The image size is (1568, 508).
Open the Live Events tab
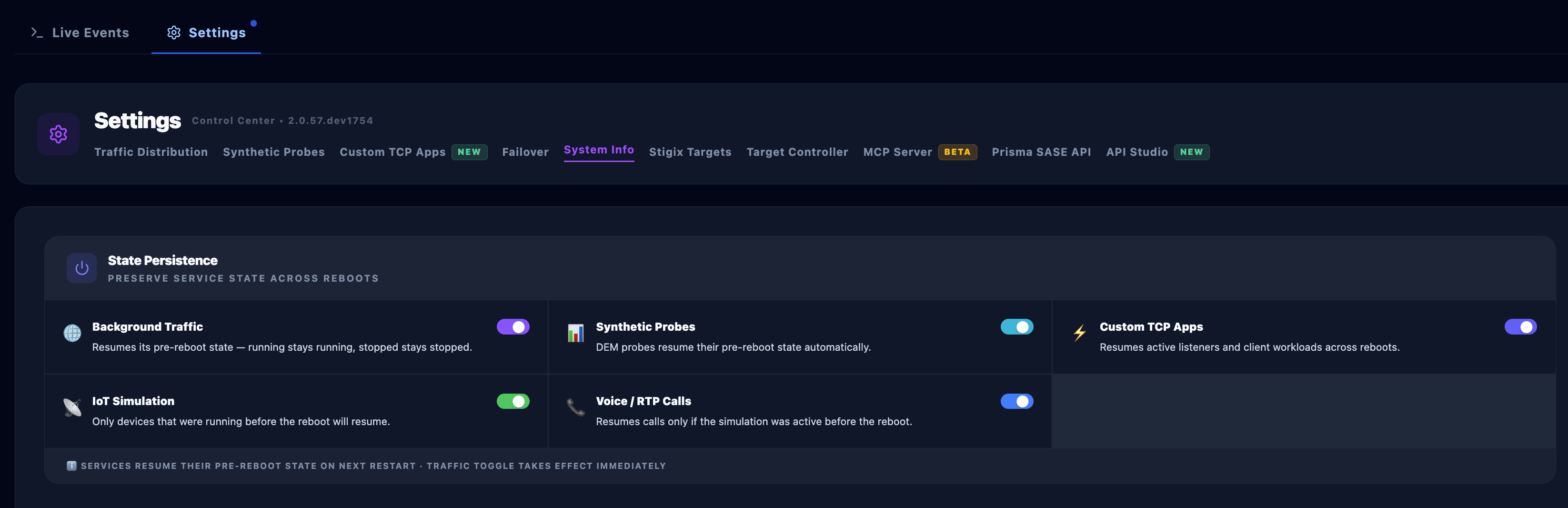click(x=80, y=33)
